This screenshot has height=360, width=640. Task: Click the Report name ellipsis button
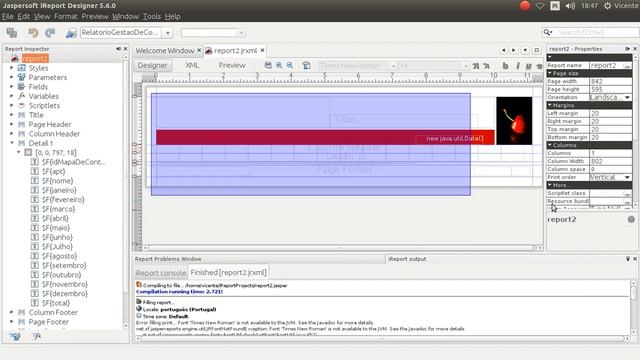coord(627,65)
